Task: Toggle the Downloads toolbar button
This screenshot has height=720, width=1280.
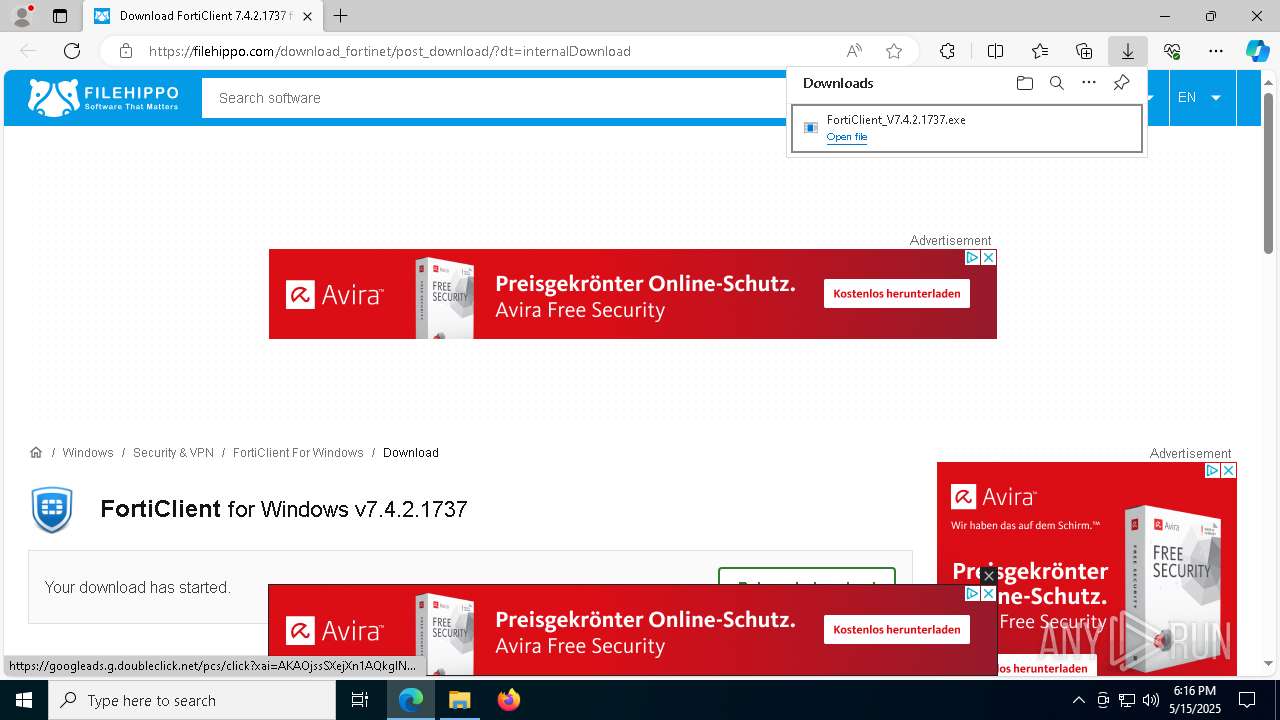Action: click(1127, 51)
